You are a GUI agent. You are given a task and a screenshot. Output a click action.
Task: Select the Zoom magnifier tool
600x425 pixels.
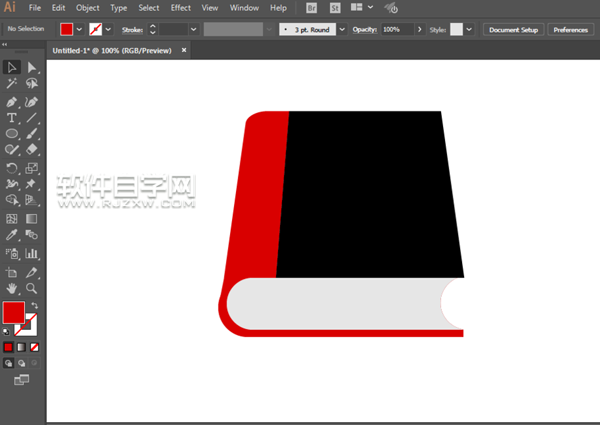(32, 288)
